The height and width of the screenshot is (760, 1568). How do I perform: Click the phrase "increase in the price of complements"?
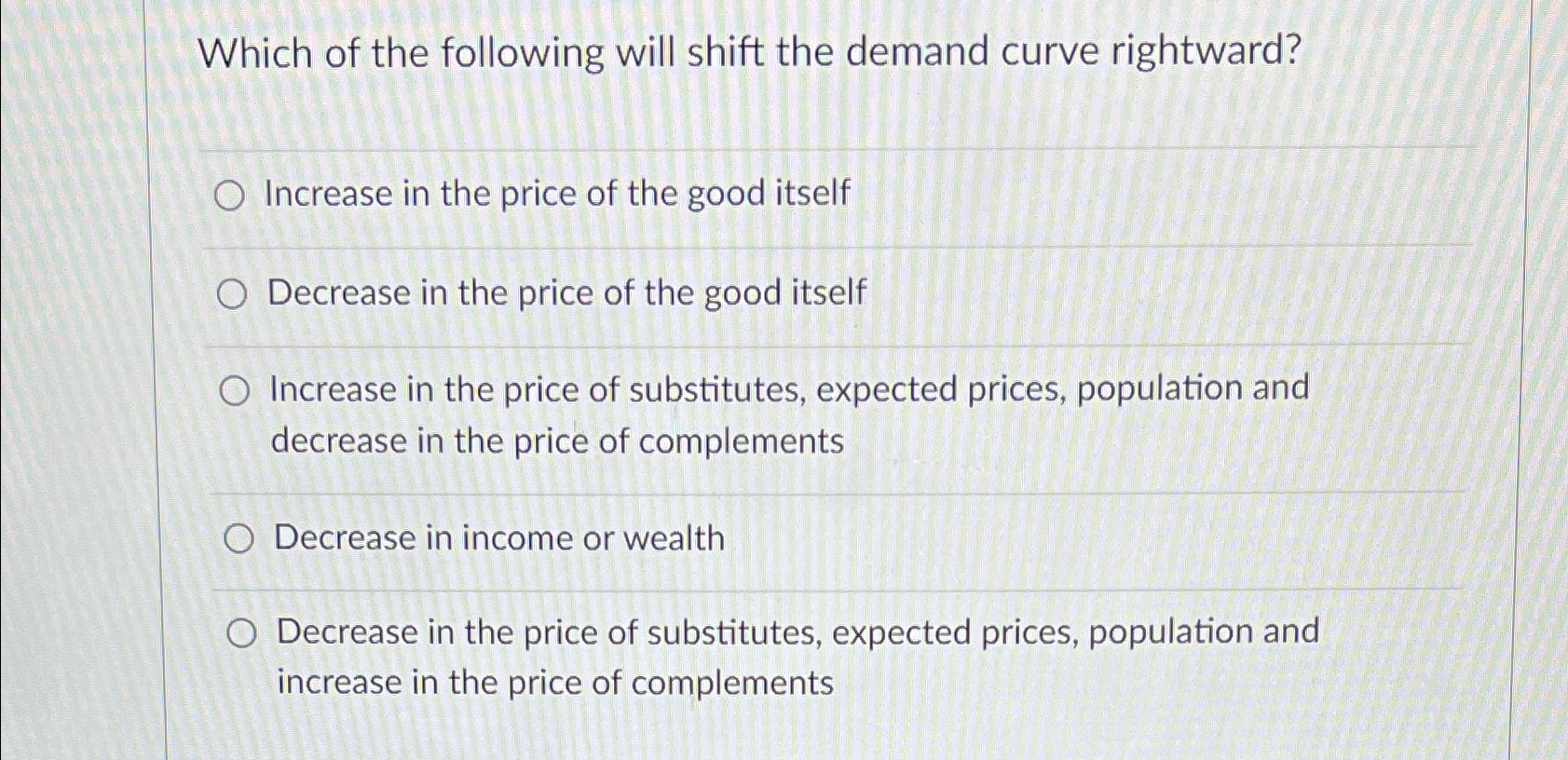point(553,684)
